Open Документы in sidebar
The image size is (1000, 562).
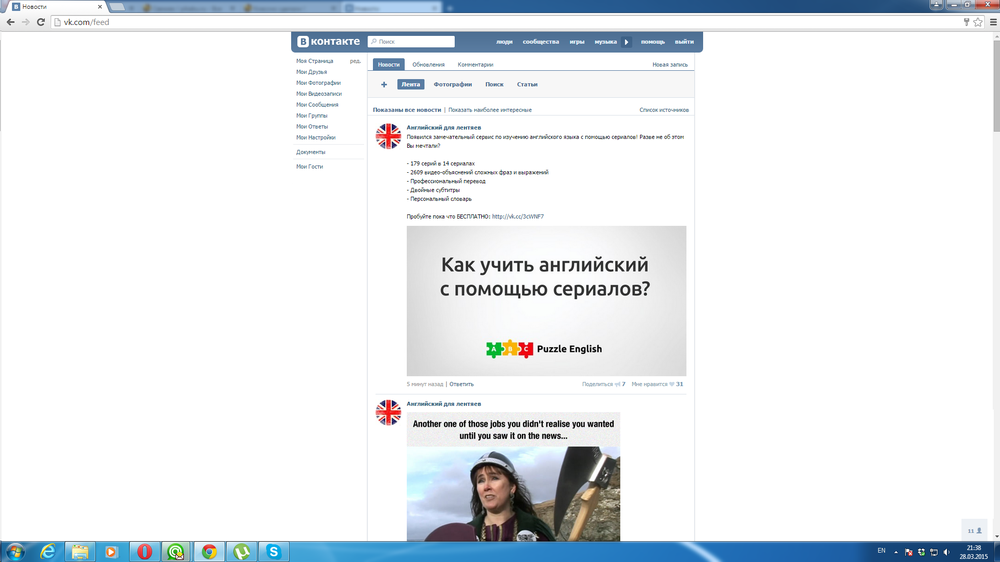pyautogui.click(x=311, y=152)
